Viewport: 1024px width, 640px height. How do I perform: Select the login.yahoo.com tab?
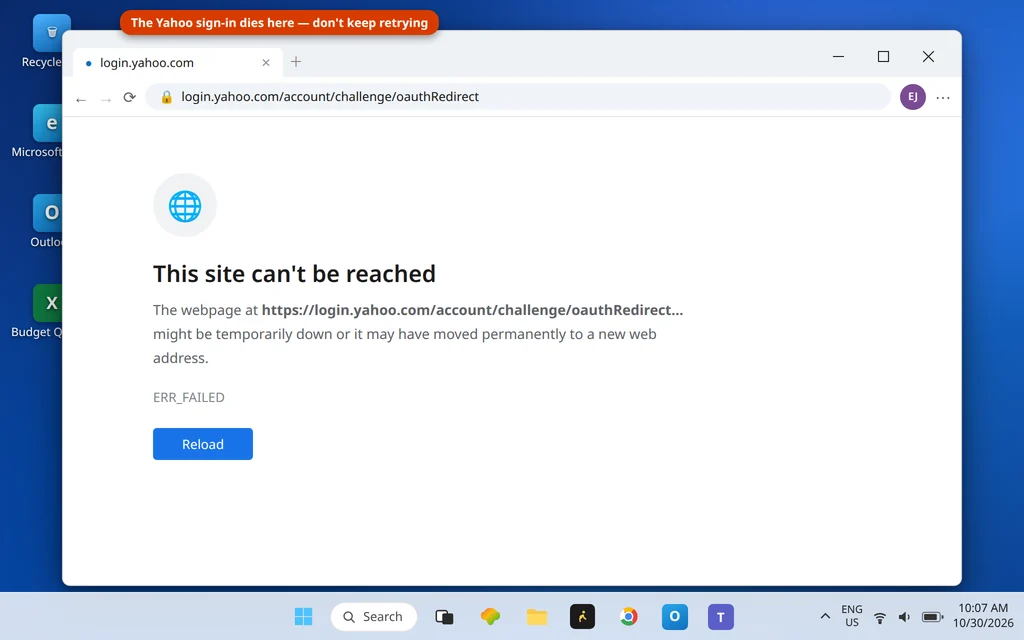click(178, 63)
